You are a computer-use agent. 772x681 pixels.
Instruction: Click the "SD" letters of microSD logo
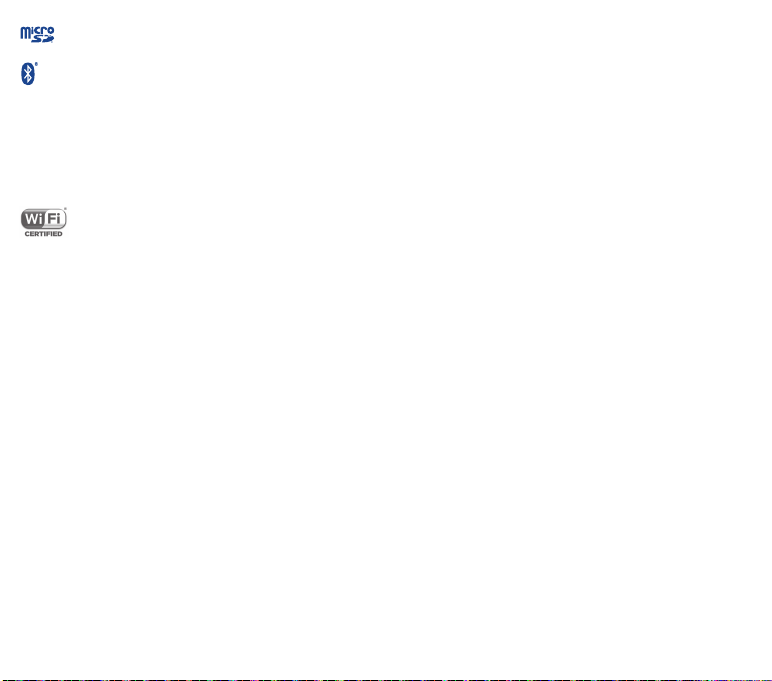42,39
